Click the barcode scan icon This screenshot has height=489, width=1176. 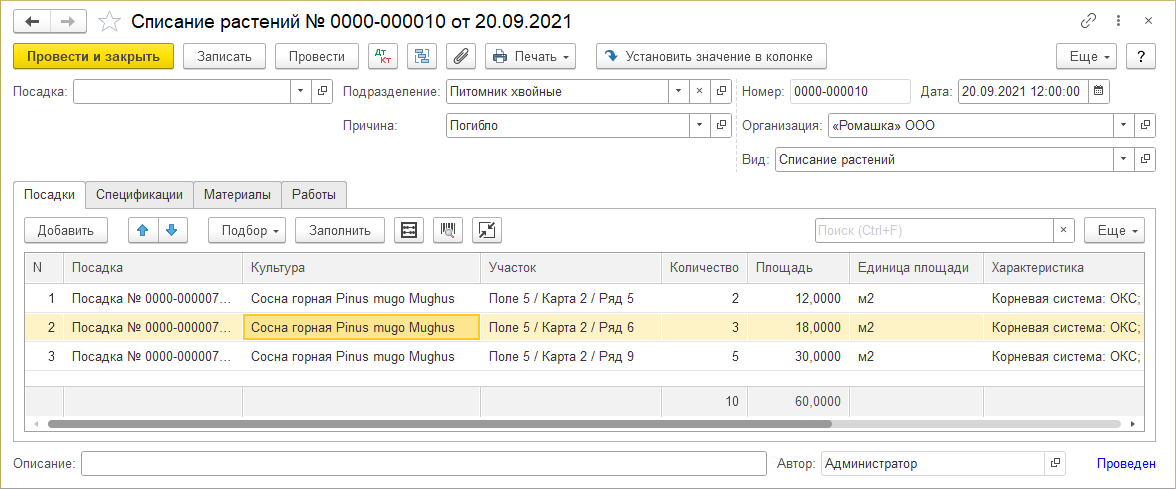pos(448,230)
